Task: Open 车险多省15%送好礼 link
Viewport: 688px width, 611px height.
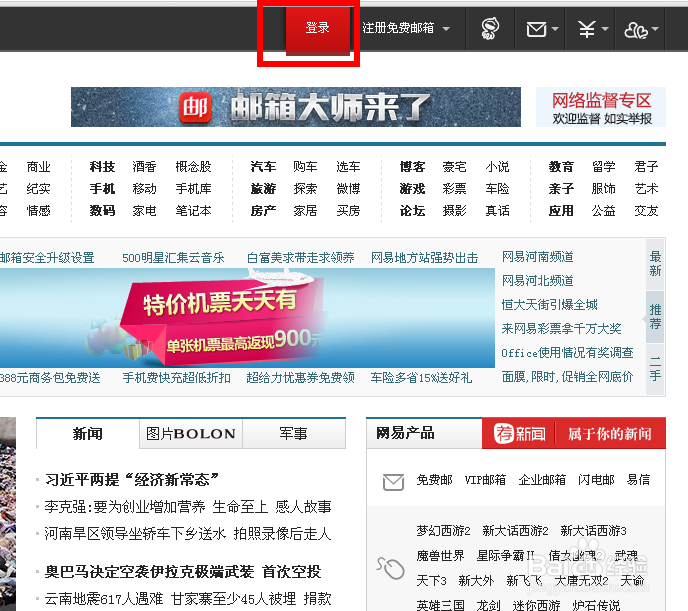Action: [421, 378]
